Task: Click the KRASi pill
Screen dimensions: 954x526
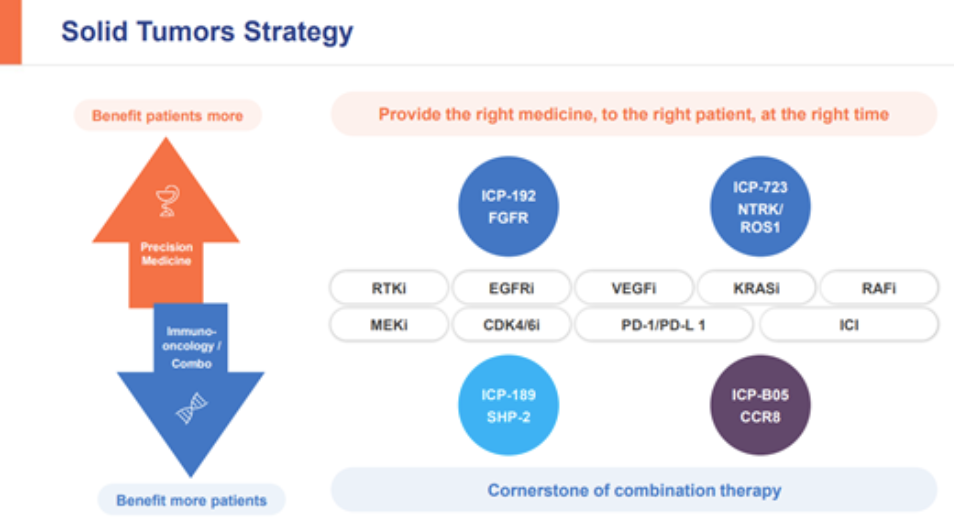Action: pyautogui.click(x=757, y=288)
